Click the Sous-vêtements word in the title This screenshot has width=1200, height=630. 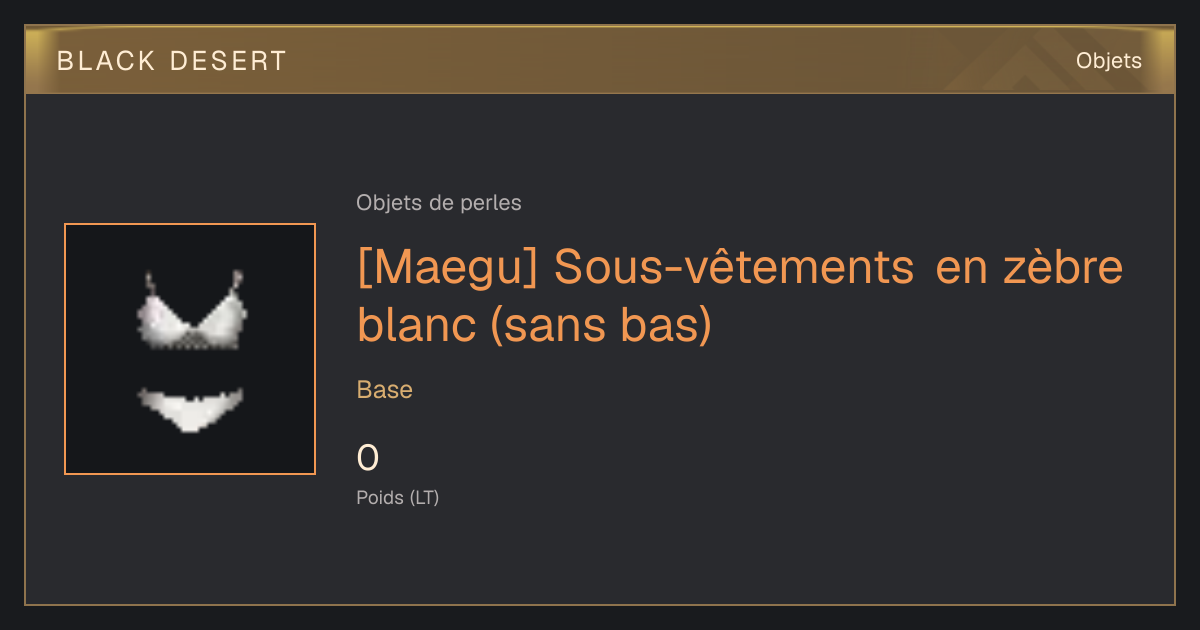[x=733, y=268]
